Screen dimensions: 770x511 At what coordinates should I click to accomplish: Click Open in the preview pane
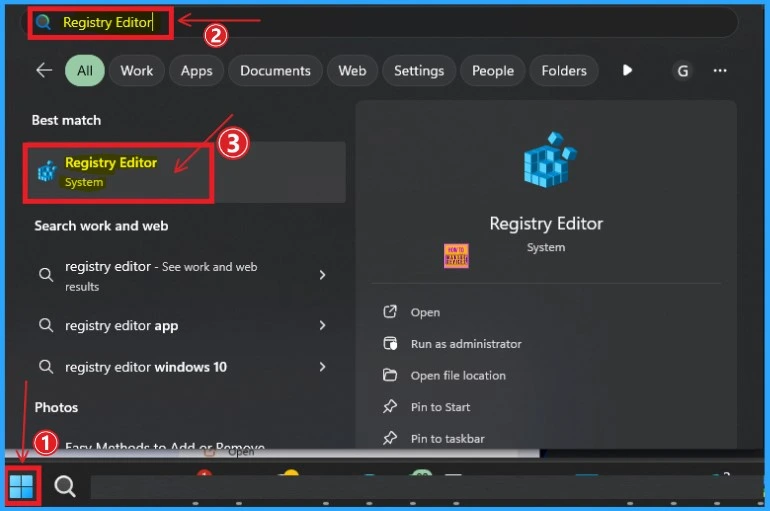point(425,312)
